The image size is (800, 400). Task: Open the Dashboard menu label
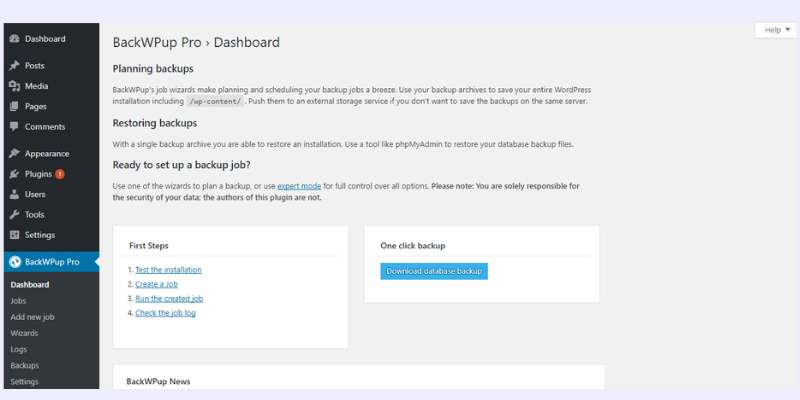point(45,39)
